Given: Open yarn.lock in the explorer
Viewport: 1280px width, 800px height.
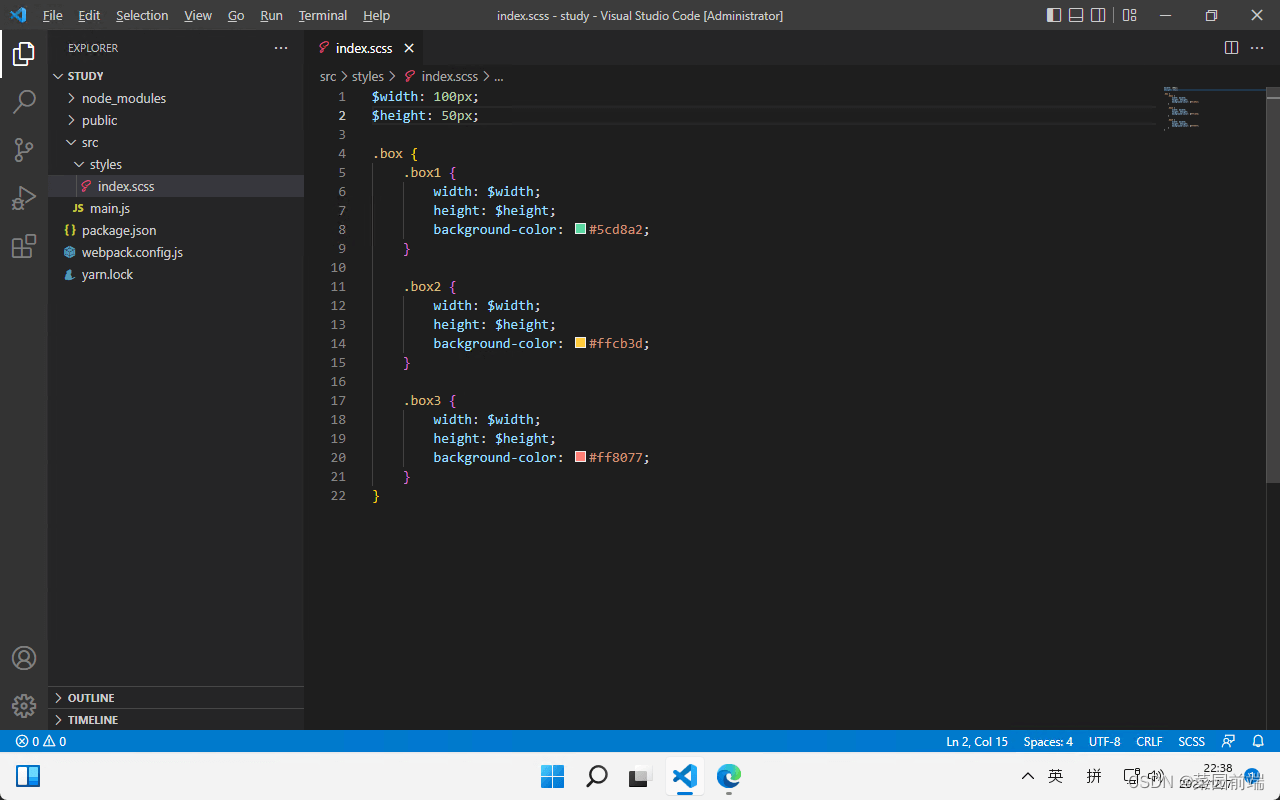Looking at the screenshot, I should click(x=176, y=274).
